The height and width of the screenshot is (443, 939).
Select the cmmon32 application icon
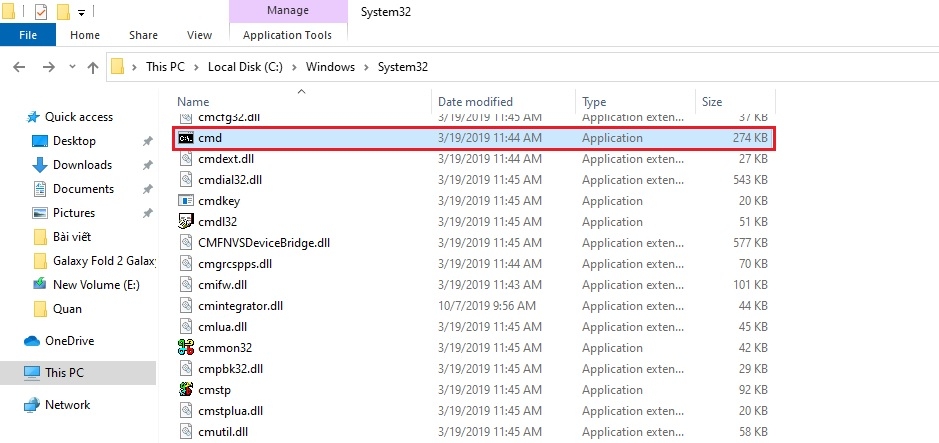[186, 348]
